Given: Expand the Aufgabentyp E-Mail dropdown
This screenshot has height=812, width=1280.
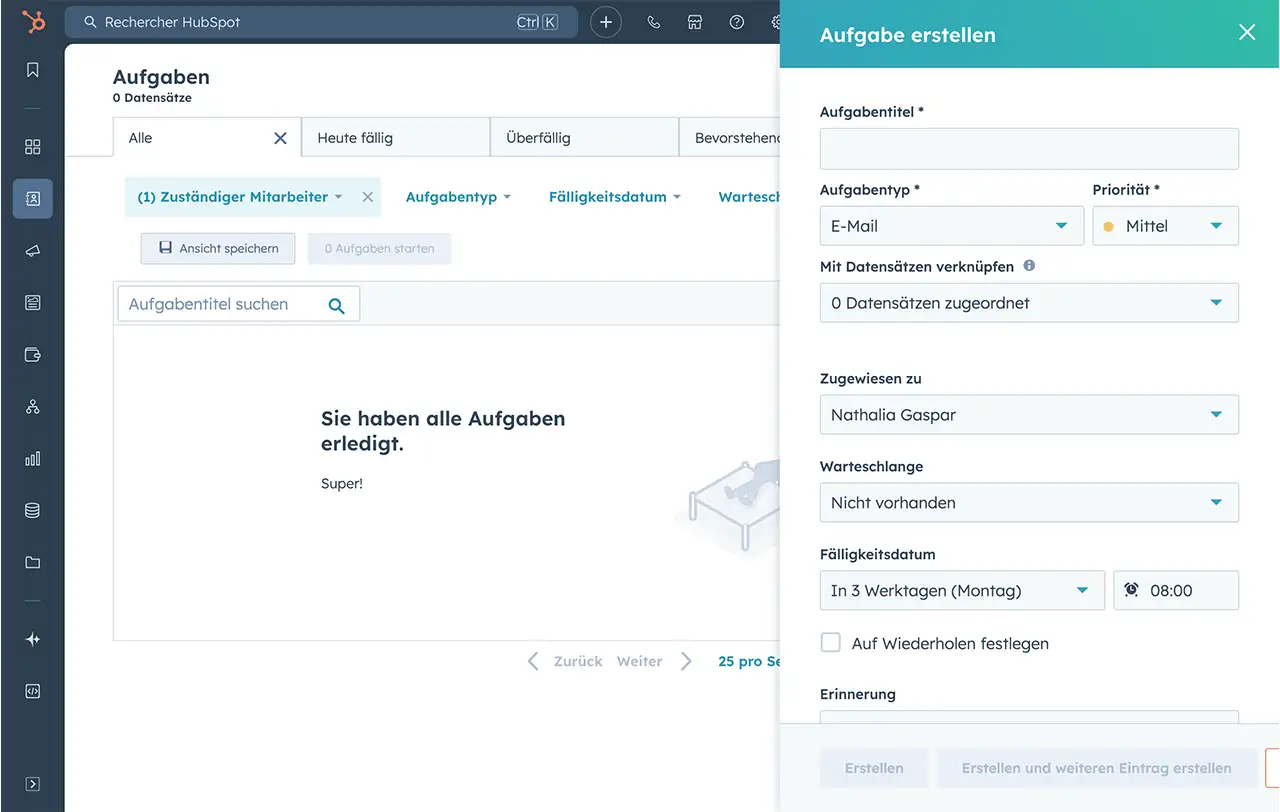Looking at the screenshot, I should pyautogui.click(x=950, y=226).
